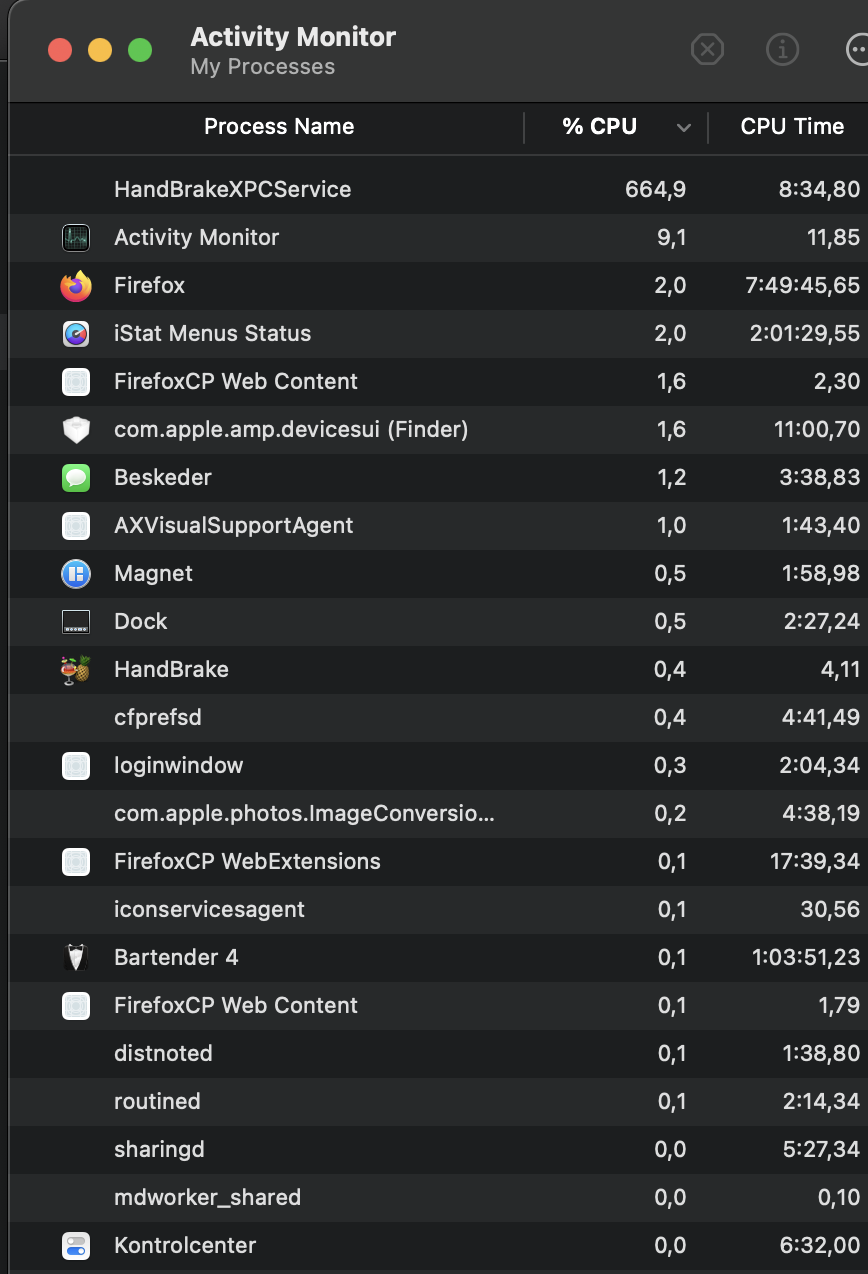Select the AXVisualSupportAgent process name
This screenshot has height=1274, width=868.
coord(233,525)
